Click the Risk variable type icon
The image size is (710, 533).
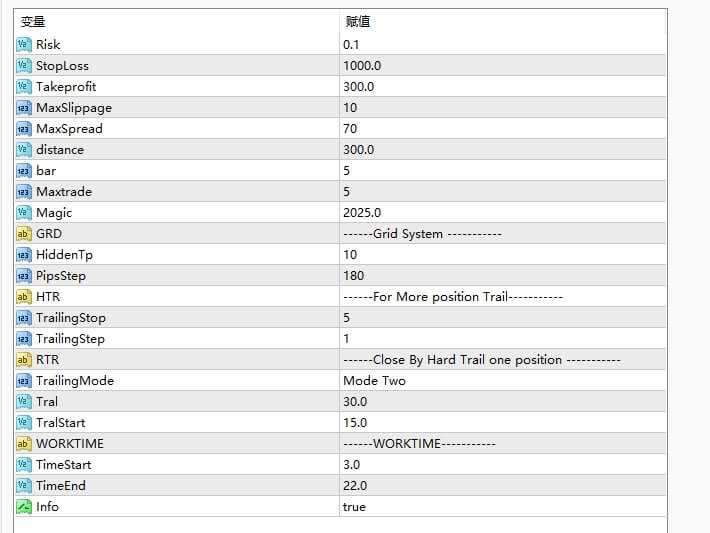[24, 45]
